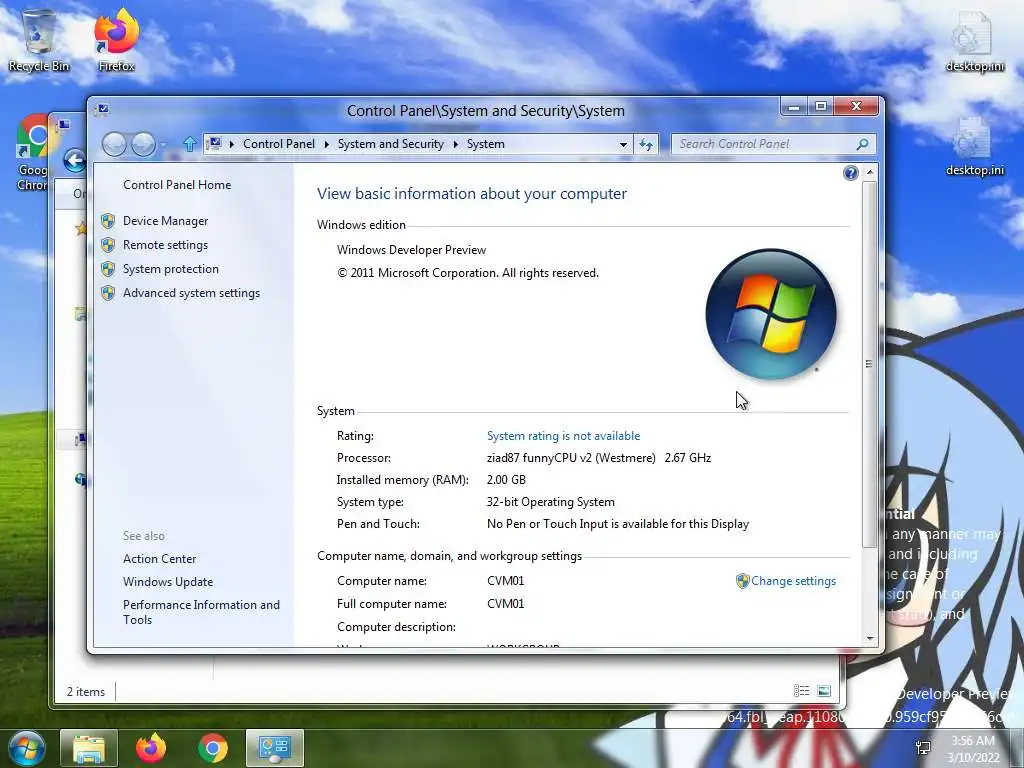
Task: Click the Back navigation button
Action: [114, 144]
